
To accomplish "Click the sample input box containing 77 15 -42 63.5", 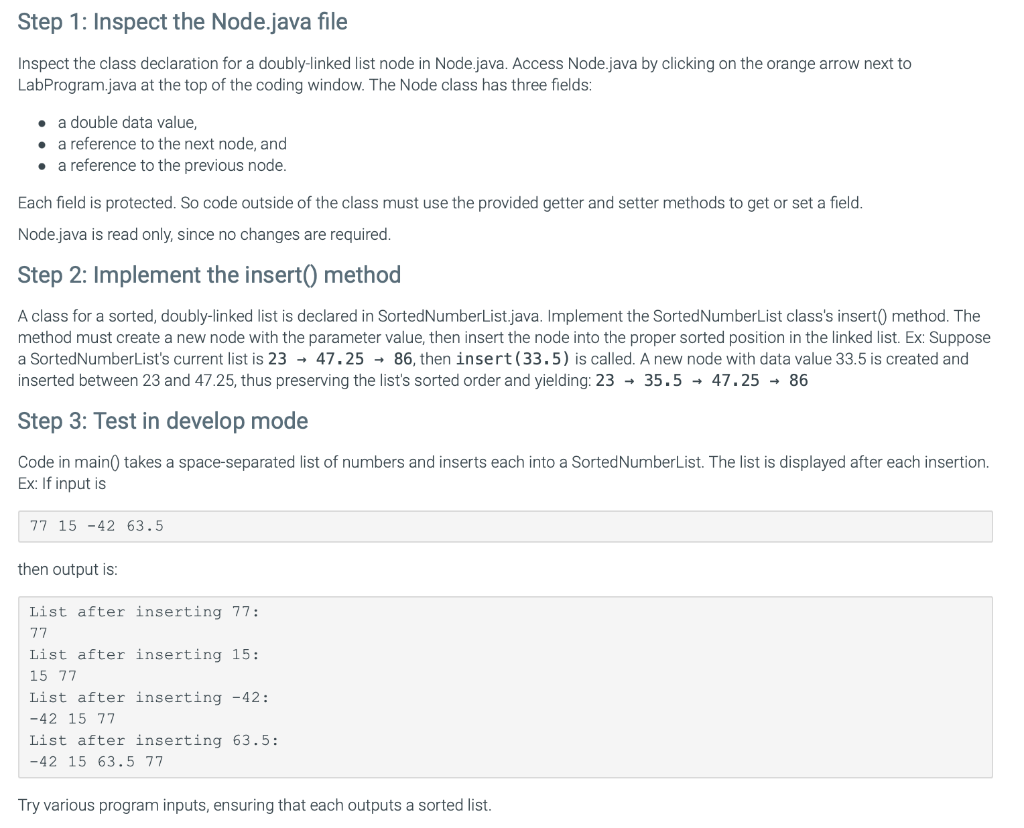I will point(505,526).
